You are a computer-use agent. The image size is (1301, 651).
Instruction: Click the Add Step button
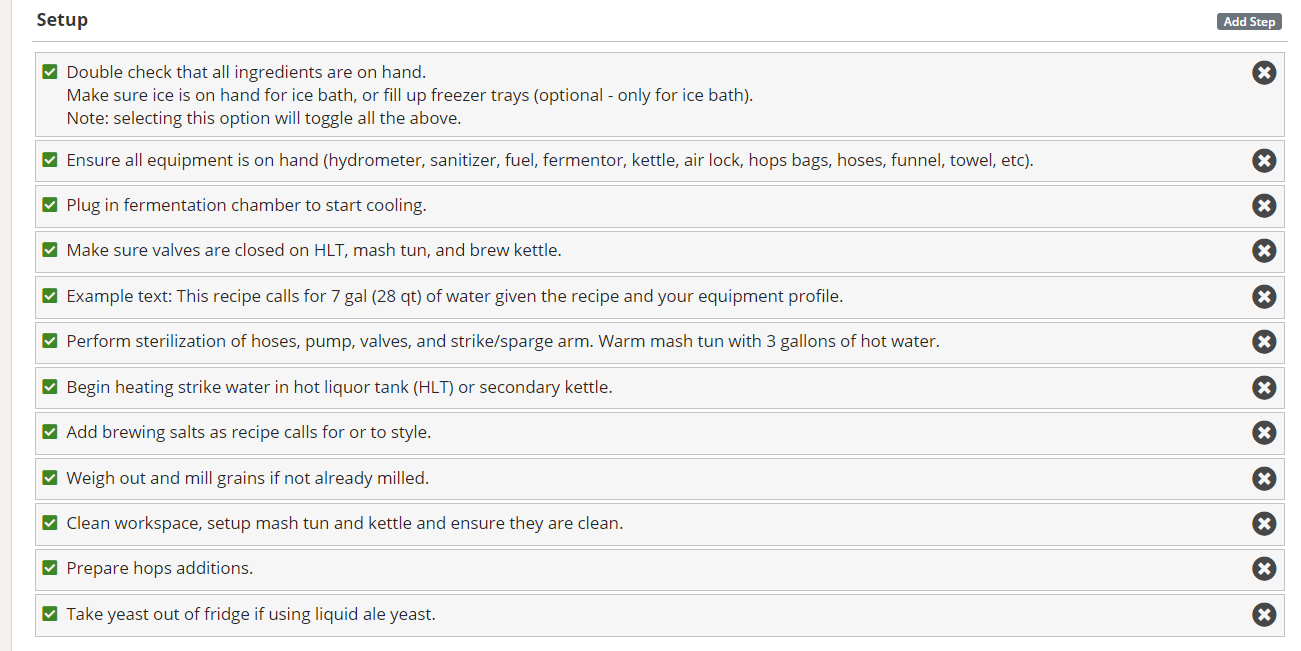pos(1249,22)
